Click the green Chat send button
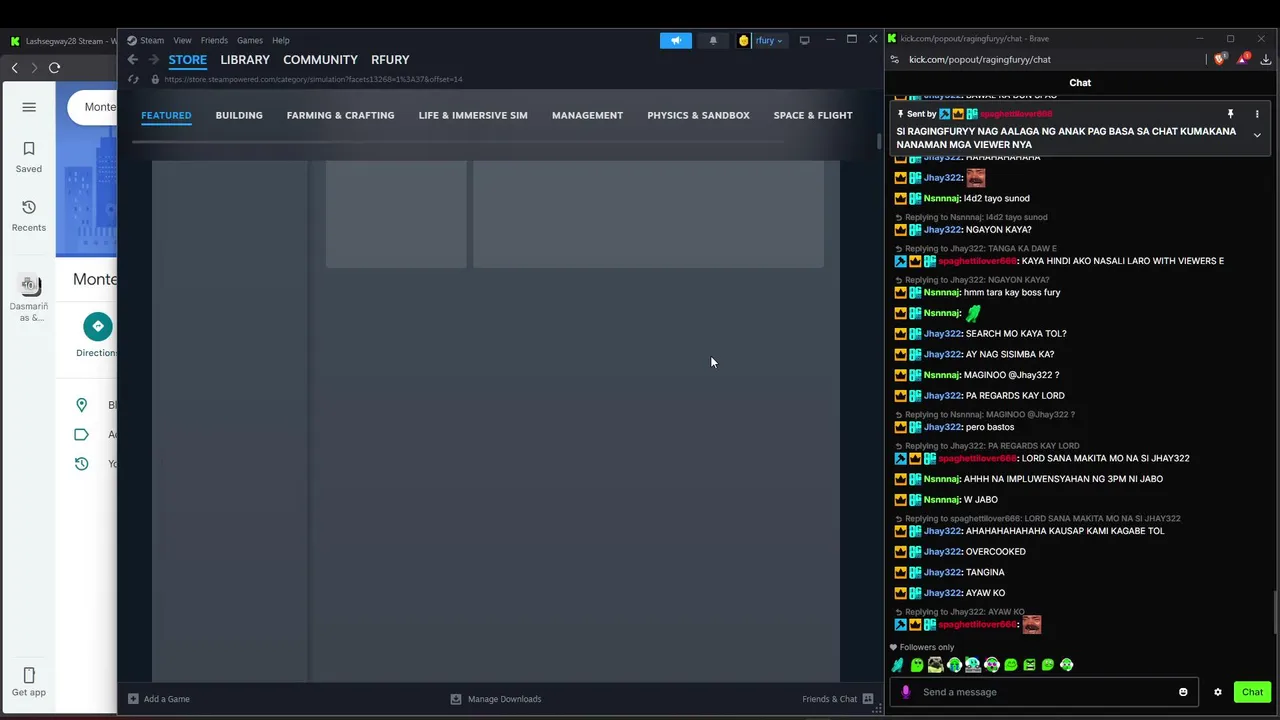 [1253, 692]
